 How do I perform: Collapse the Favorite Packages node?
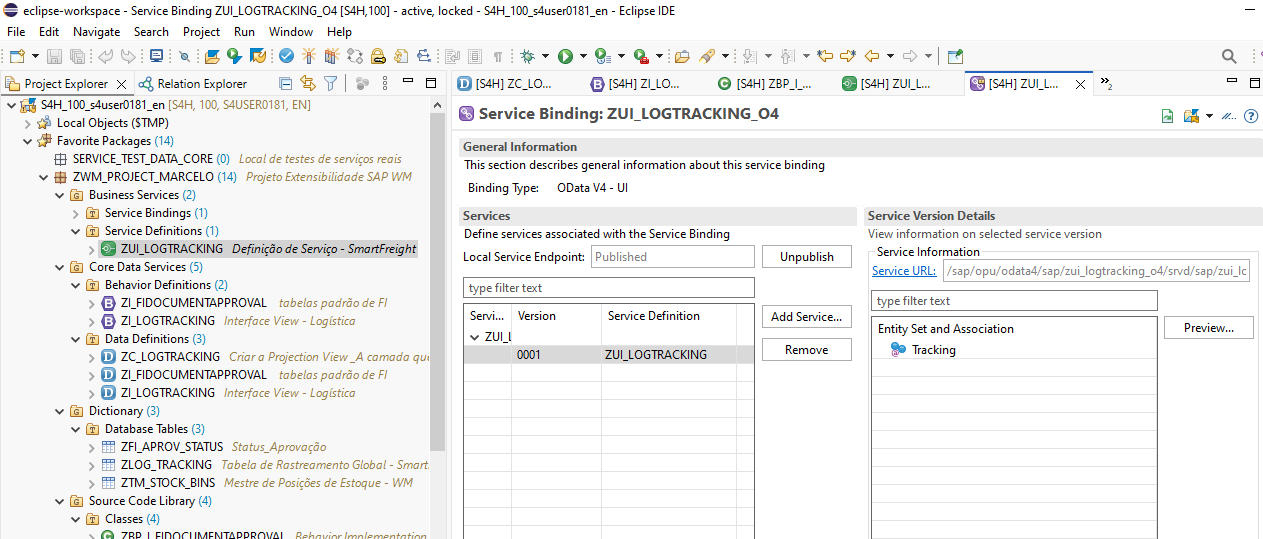[x=28, y=141]
